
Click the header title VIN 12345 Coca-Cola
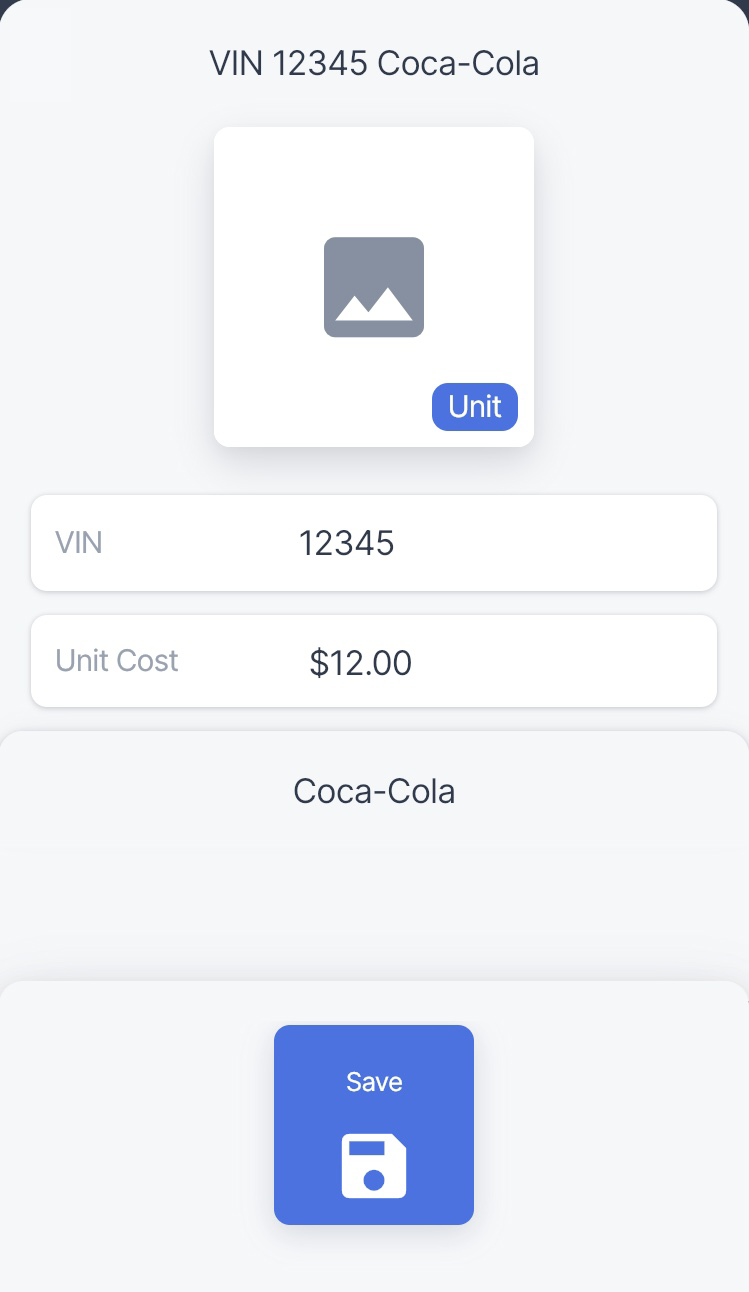pyautogui.click(x=374, y=64)
